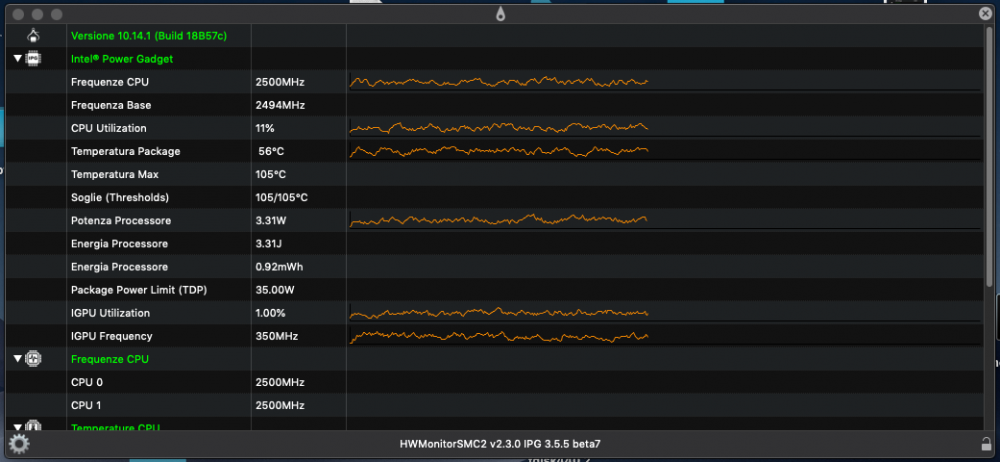Select the Temperature CPU group header
This screenshot has height=462, width=1000.
click(x=115, y=427)
